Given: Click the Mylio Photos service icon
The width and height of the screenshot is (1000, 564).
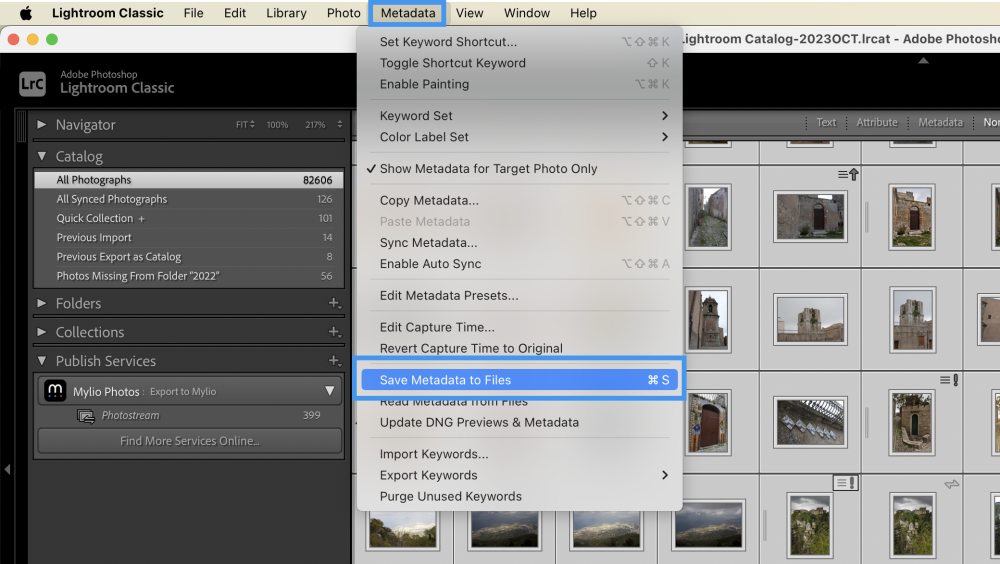Looking at the screenshot, I should pos(56,391).
